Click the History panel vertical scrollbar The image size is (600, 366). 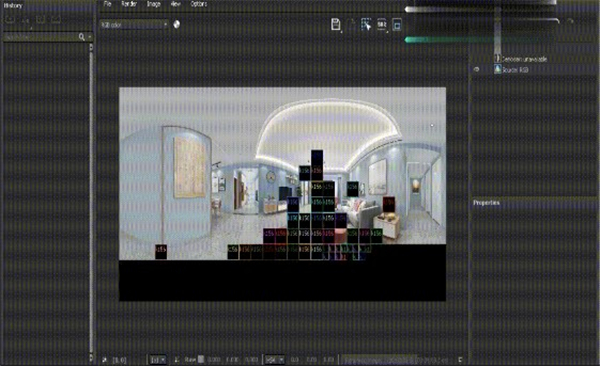(91, 203)
